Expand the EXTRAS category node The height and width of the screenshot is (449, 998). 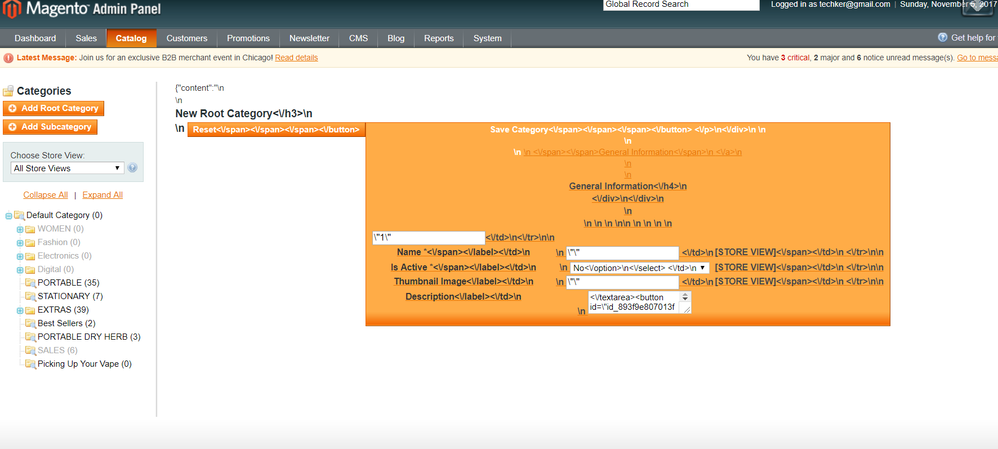click(x=20, y=311)
